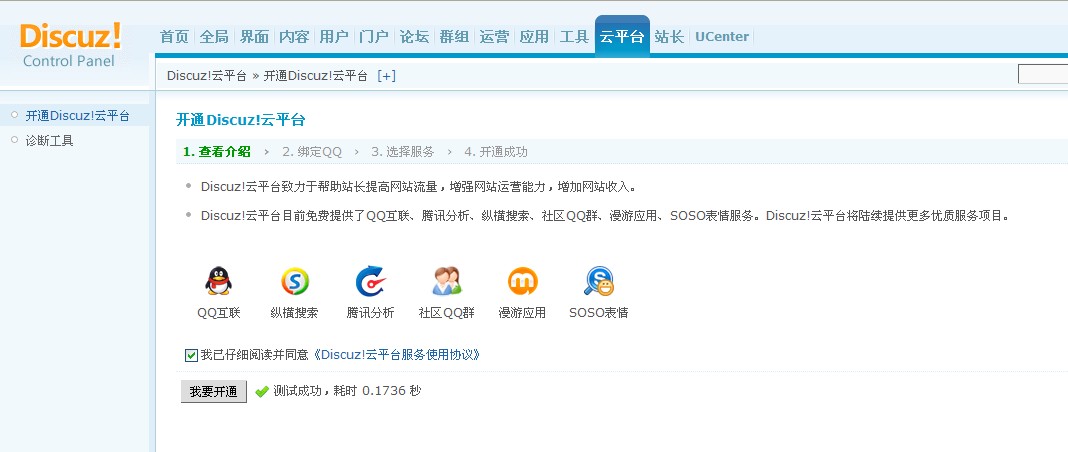Click step 1. 查看介绍
Viewport: 1068px width, 452px height.
click(217, 152)
